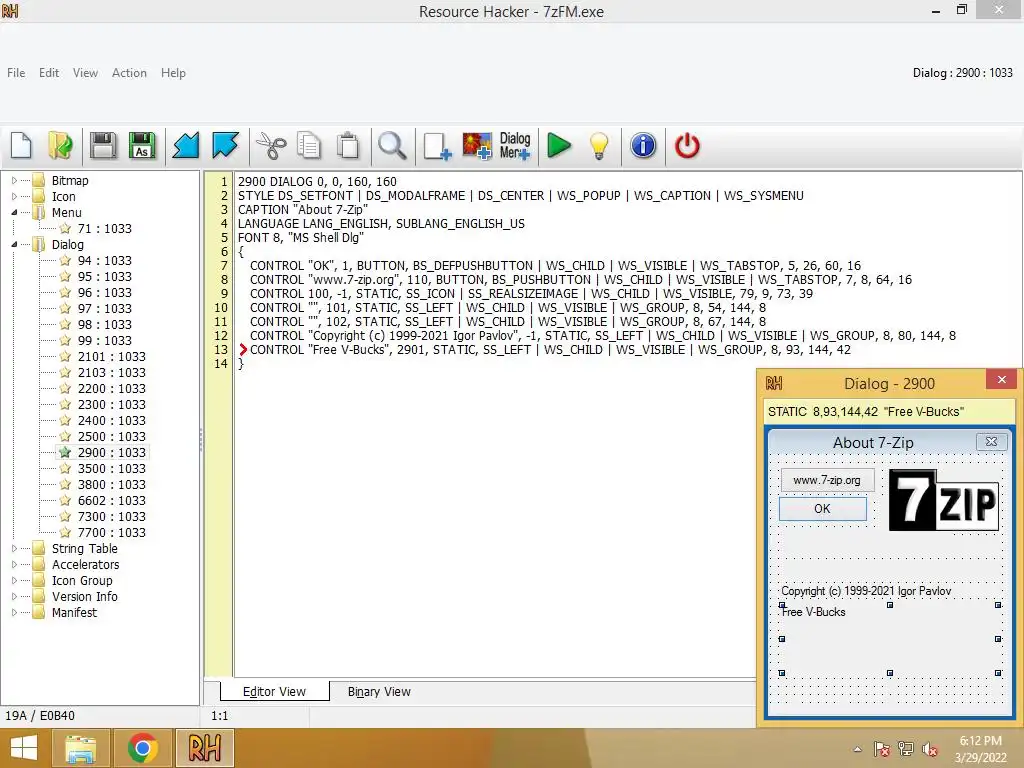The width and height of the screenshot is (1024, 768).
Task: Click the 7-ZIP logo image in preview
Action: tap(944, 500)
